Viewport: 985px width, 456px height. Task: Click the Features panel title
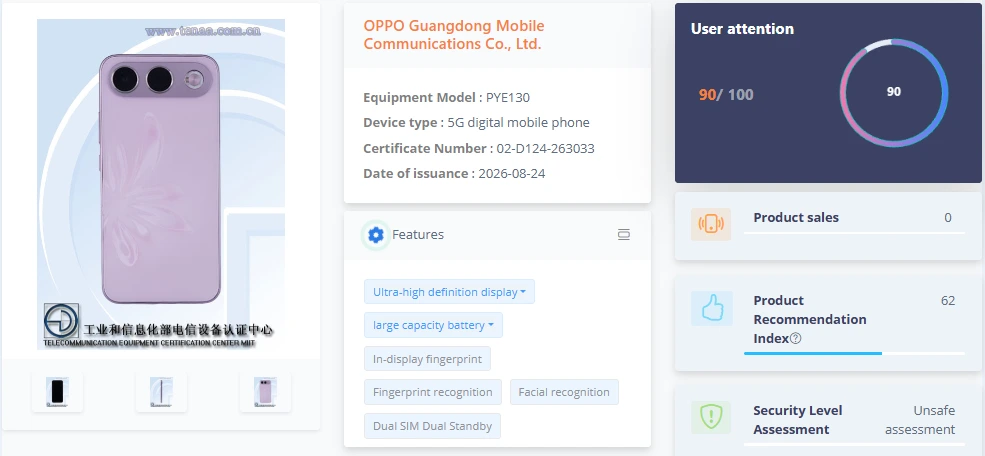tap(418, 234)
